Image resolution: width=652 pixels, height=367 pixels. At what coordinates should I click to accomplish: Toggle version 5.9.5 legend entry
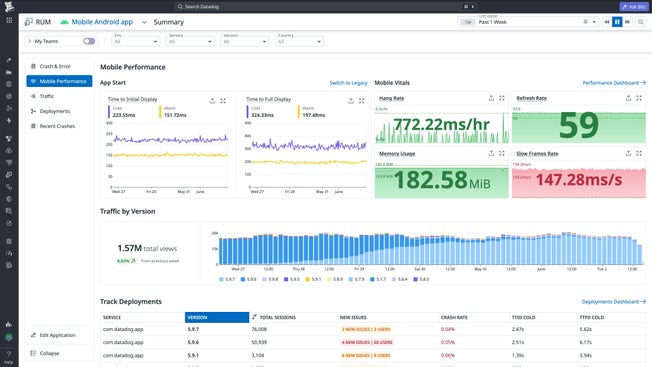click(292, 279)
